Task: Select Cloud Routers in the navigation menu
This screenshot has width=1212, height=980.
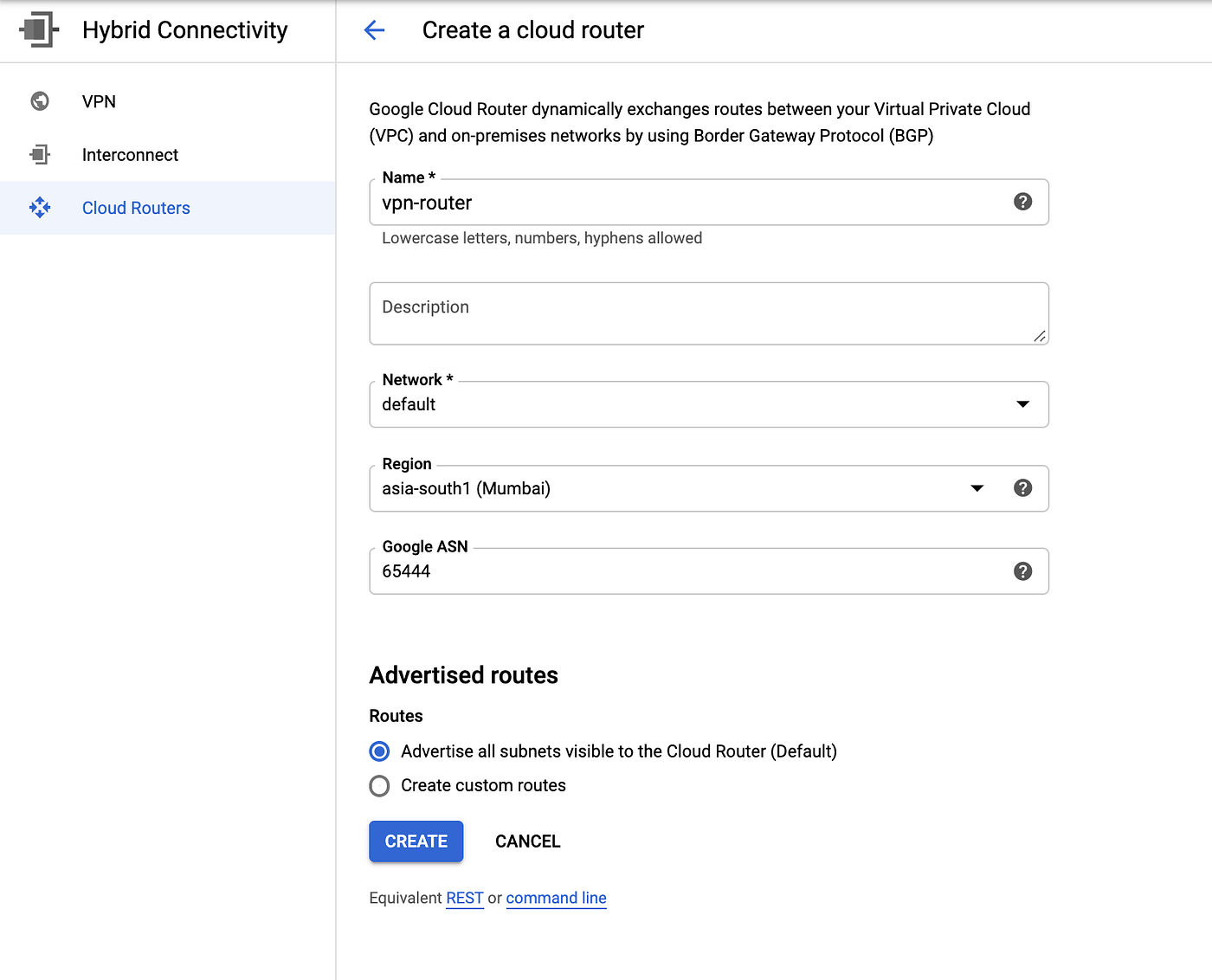Action: coord(136,208)
